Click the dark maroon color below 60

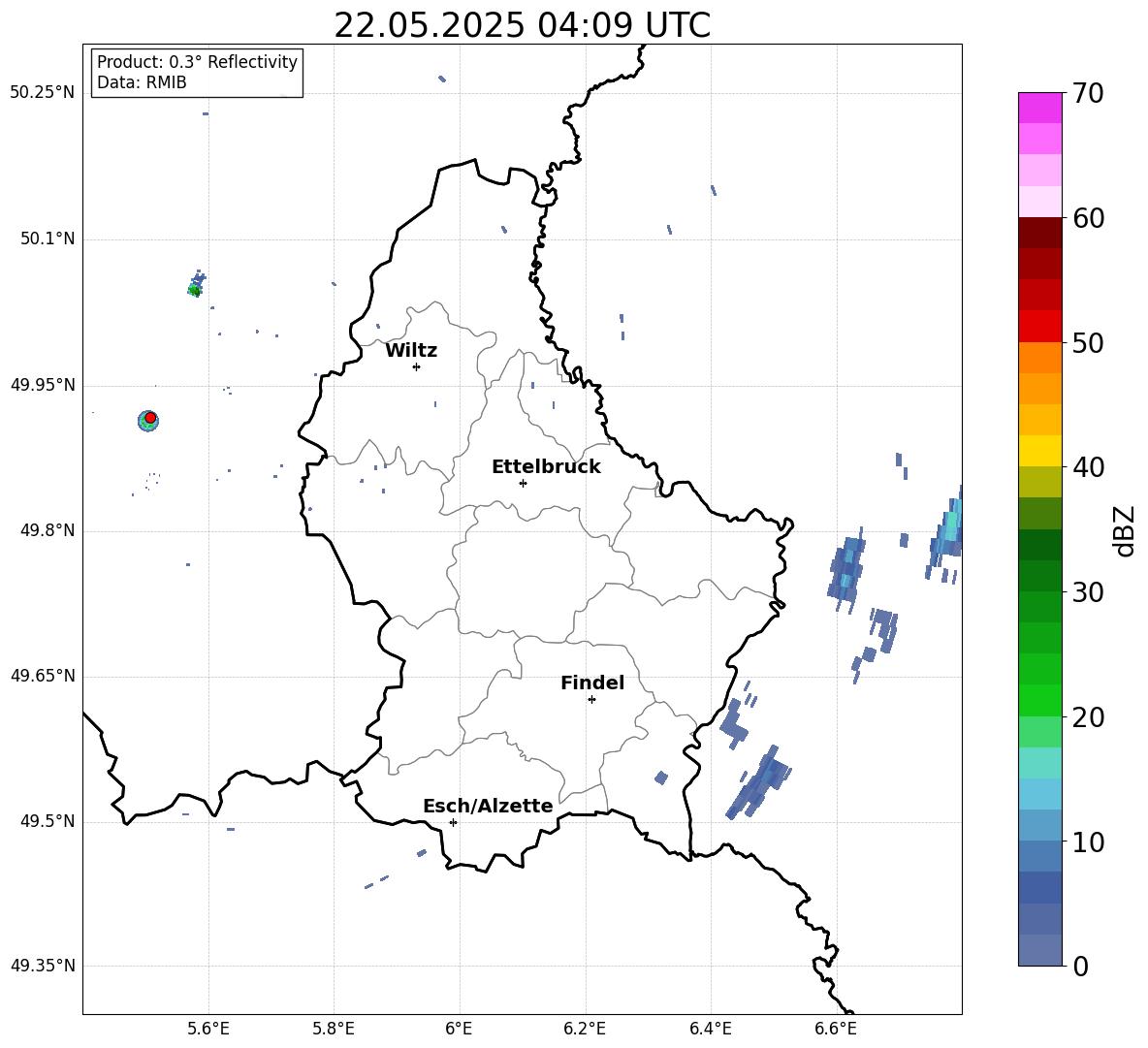coord(1039,233)
